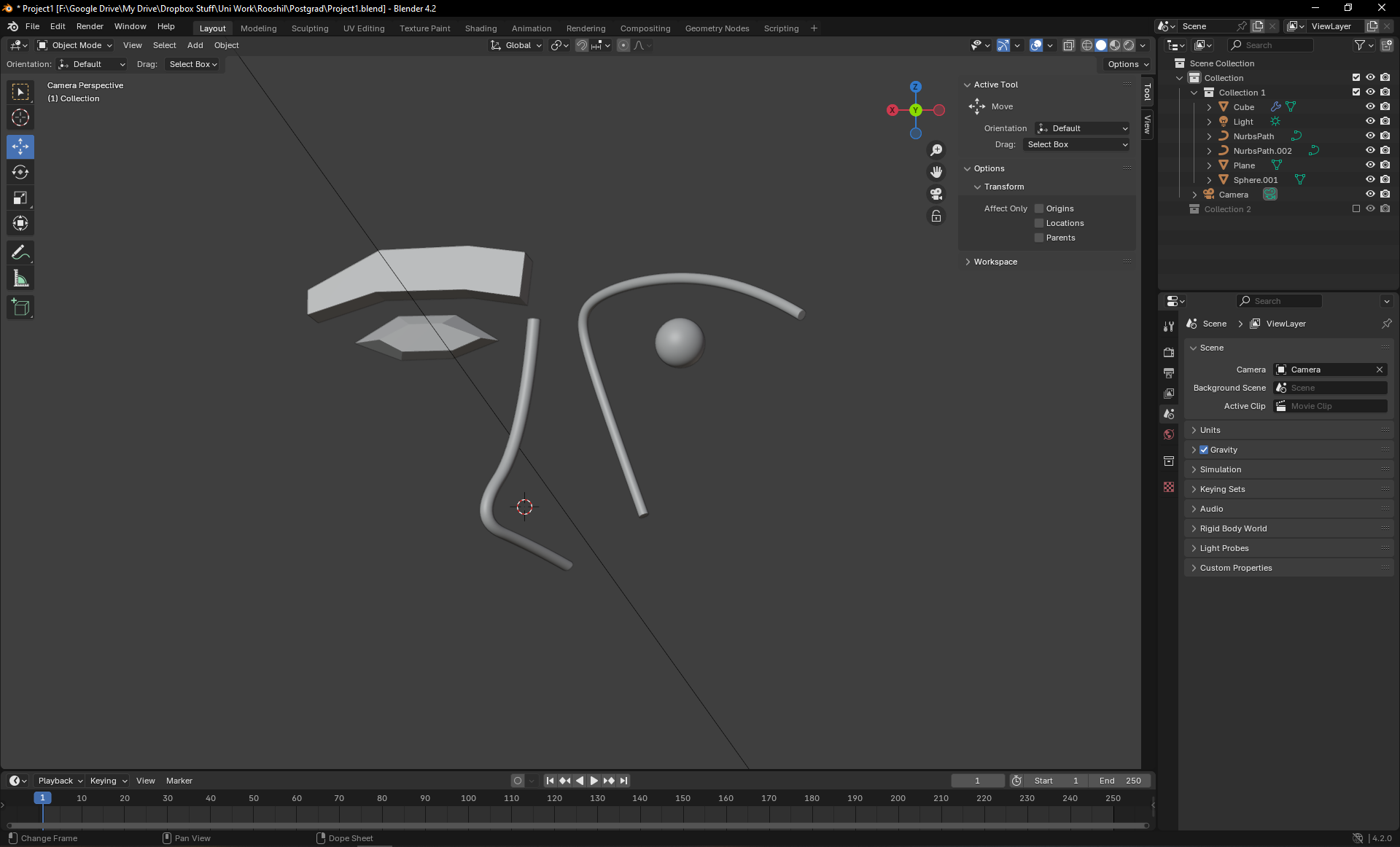This screenshot has height=847, width=1400.
Task: Open the Options button in the viewport header
Action: click(x=1127, y=64)
